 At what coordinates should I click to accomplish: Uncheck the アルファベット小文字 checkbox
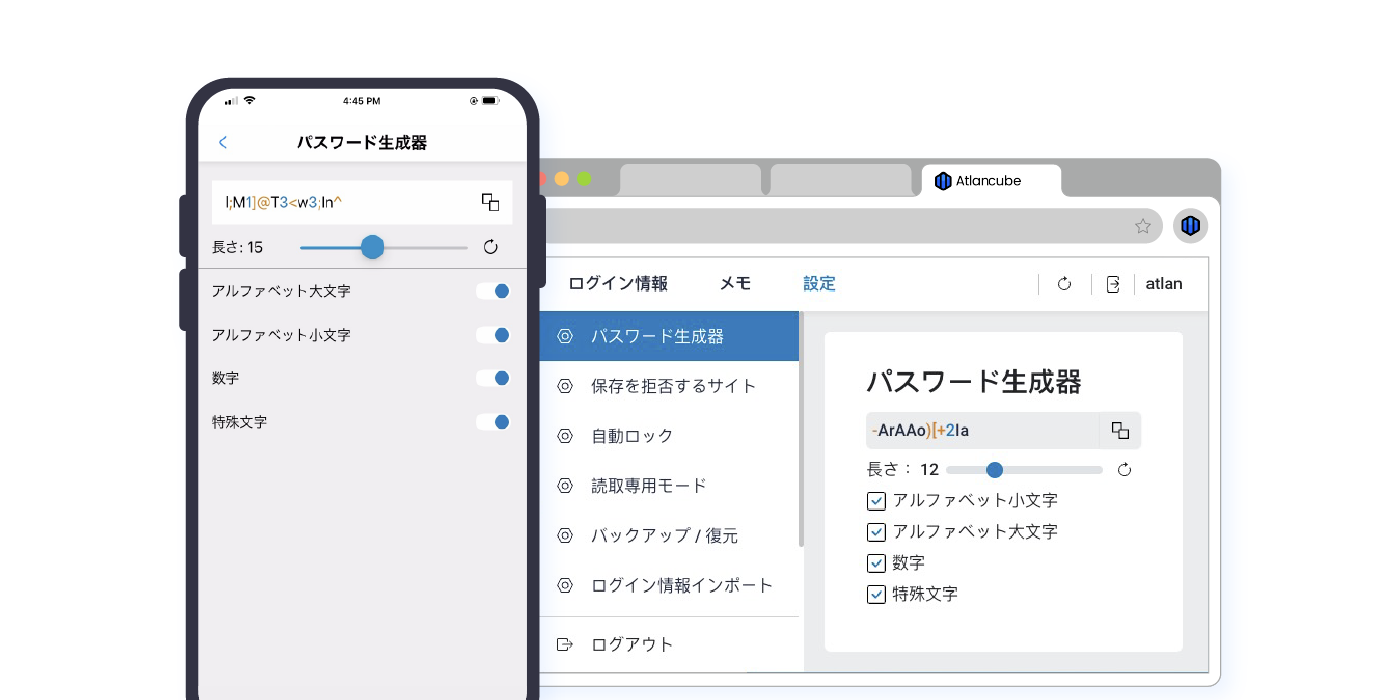tap(876, 501)
